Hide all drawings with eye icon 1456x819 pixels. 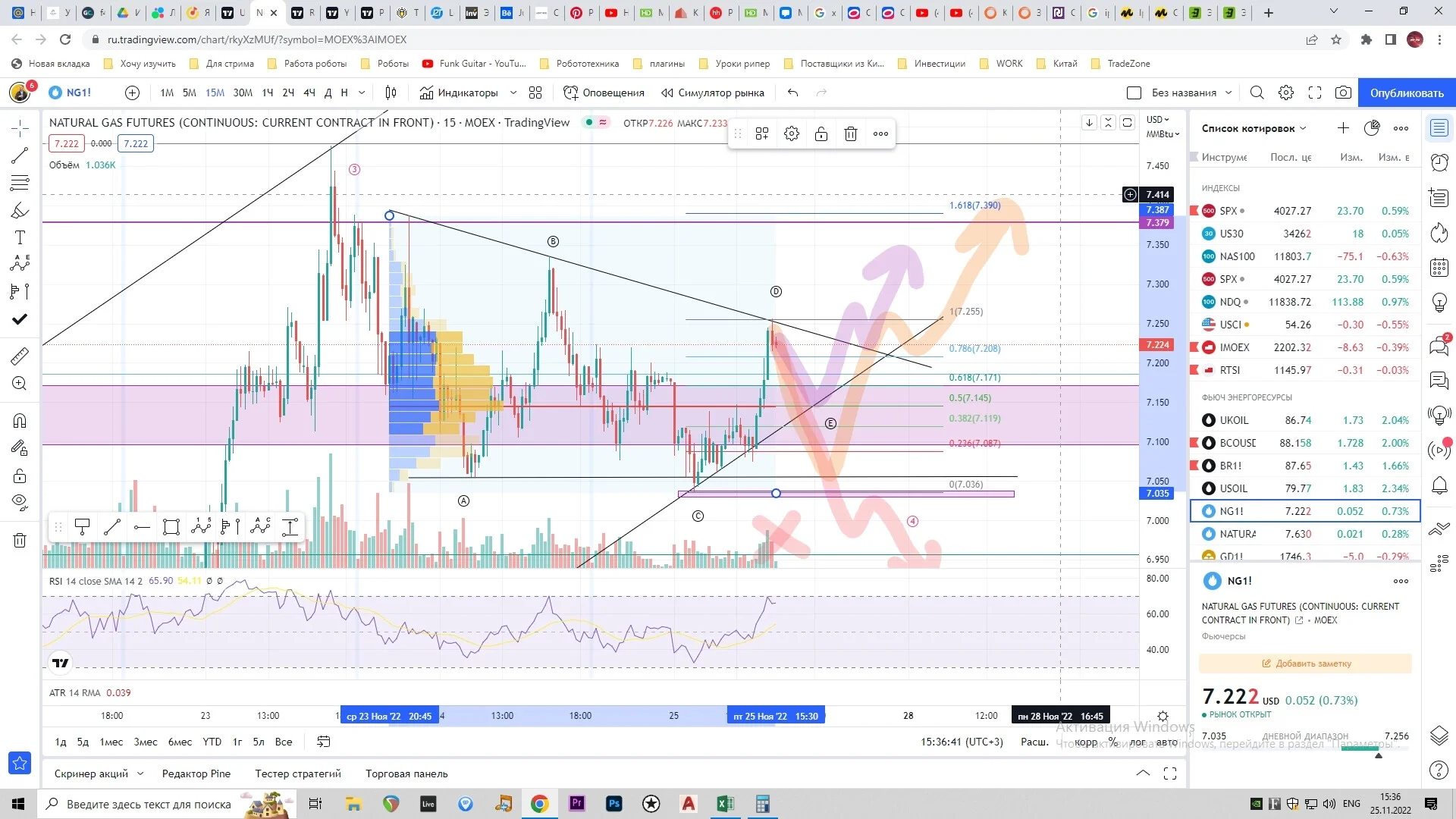[x=20, y=502]
